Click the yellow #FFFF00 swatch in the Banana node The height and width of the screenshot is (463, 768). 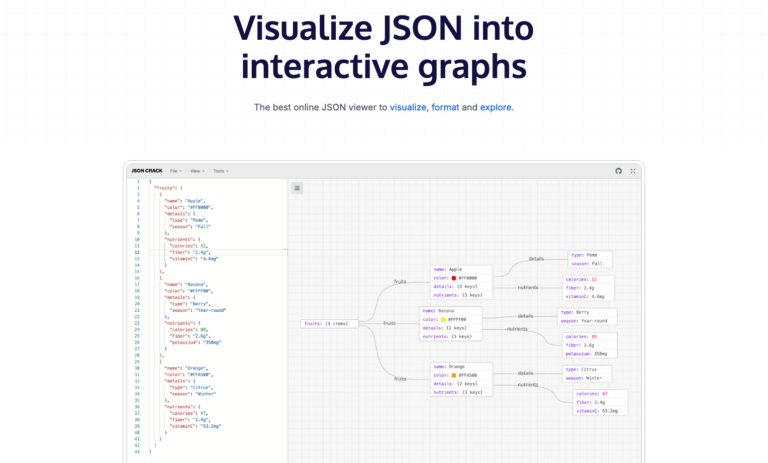pos(443,319)
